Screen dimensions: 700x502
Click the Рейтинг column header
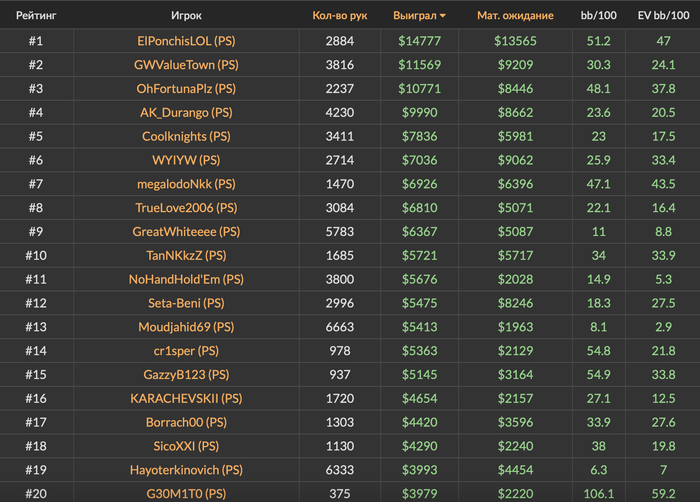[35, 16]
